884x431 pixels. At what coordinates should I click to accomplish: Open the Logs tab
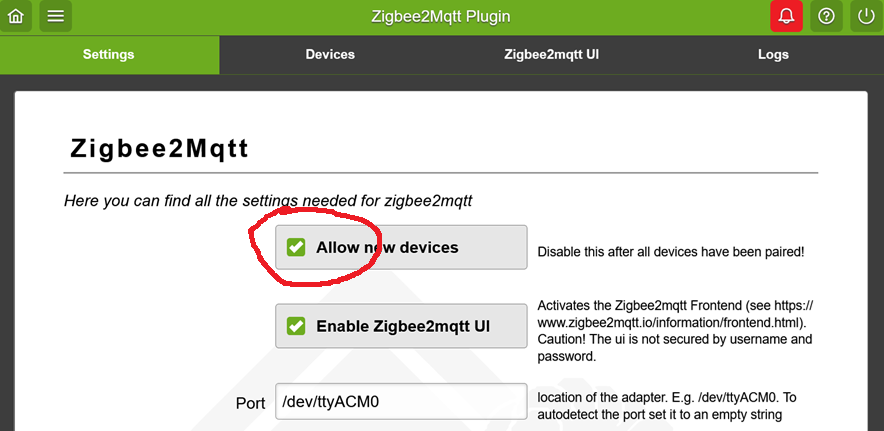[x=773, y=54]
